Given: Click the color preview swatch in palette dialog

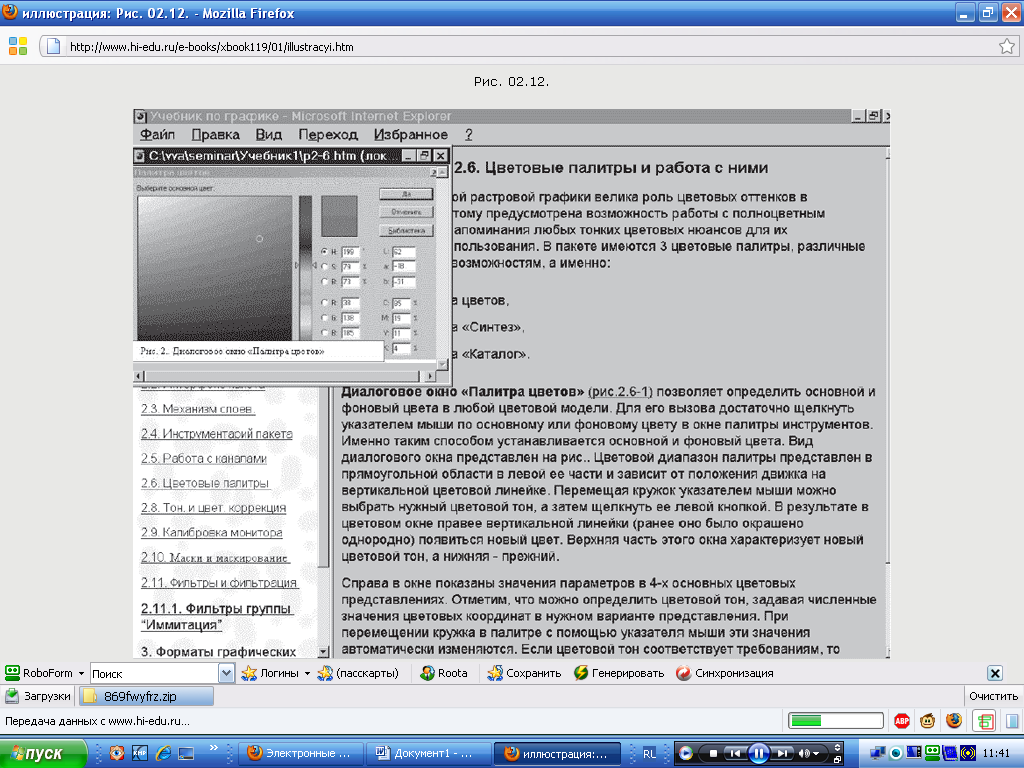Looking at the screenshot, I should (339, 216).
